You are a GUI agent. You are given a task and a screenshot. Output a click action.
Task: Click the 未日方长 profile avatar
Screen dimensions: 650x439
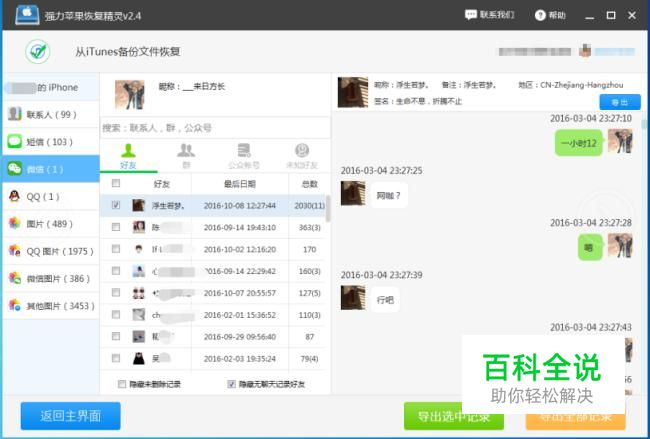130,95
